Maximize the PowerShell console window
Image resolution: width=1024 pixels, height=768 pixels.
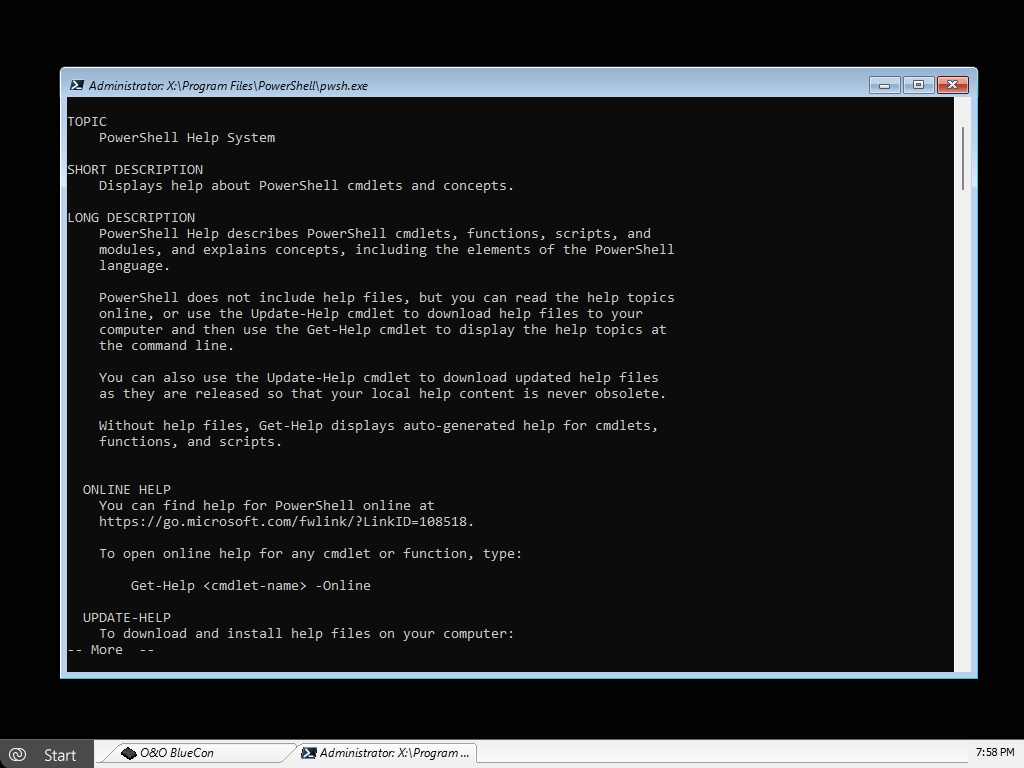coord(918,85)
